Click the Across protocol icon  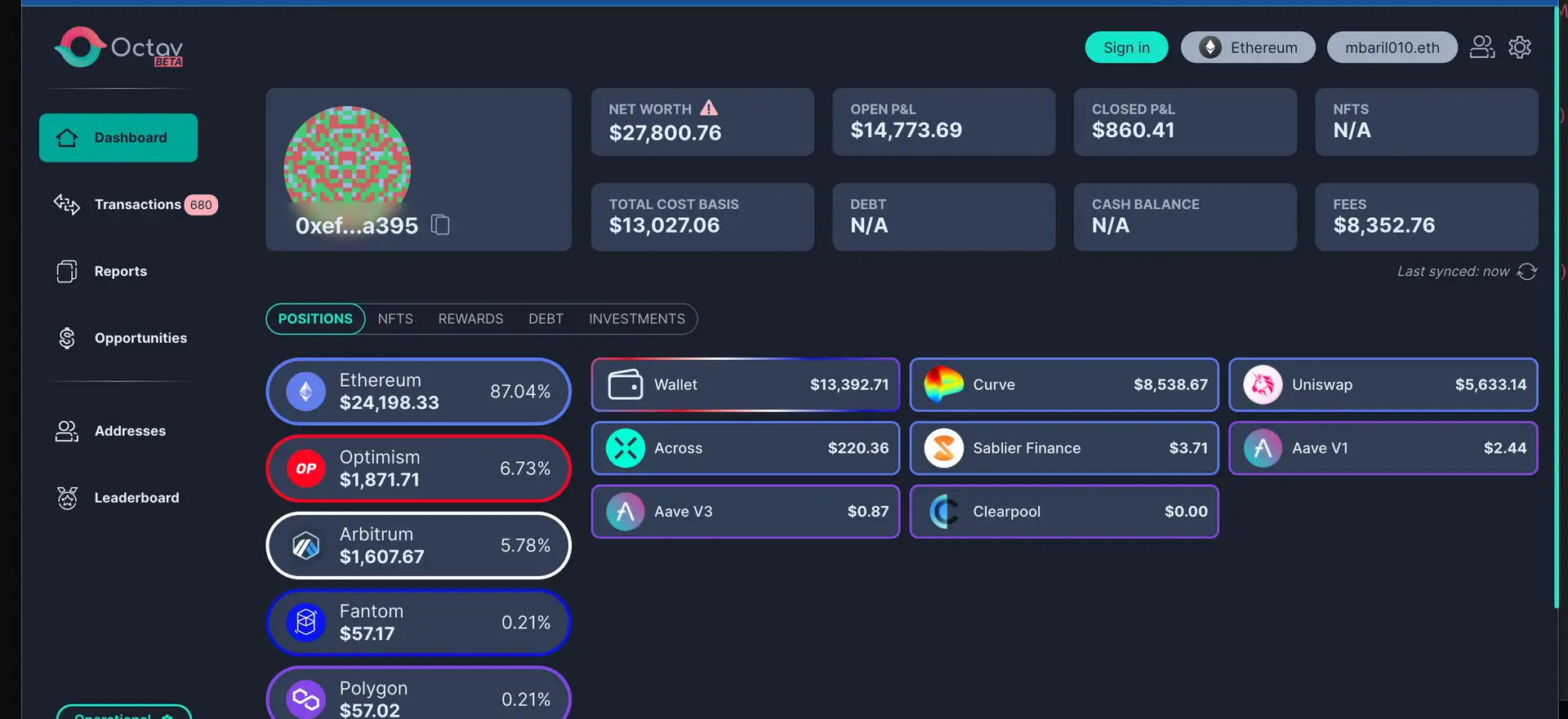pos(626,448)
